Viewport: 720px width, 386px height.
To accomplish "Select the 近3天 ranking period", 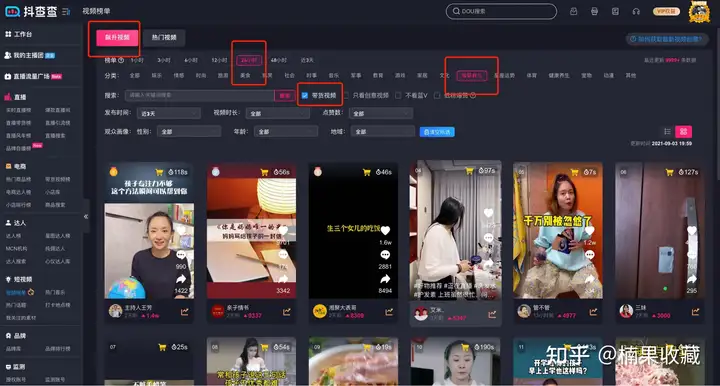I will (x=307, y=60).
